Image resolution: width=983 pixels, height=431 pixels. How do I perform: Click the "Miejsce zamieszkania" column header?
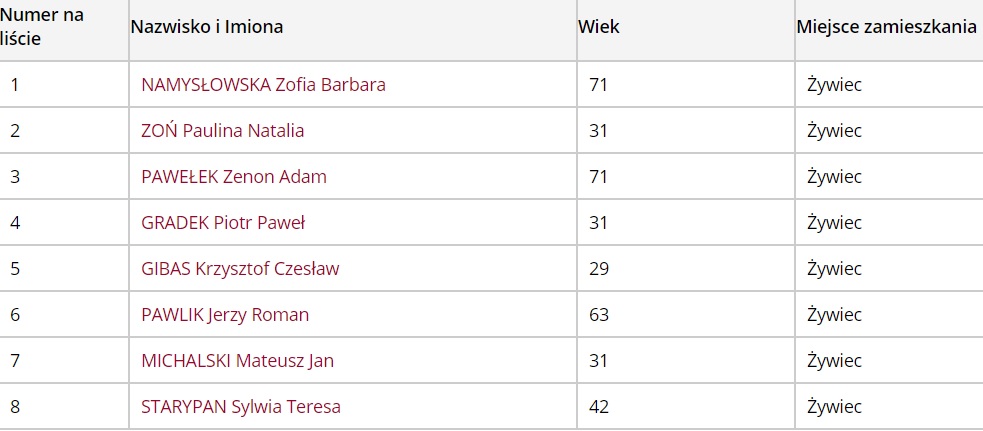click(x=886, y=27)
